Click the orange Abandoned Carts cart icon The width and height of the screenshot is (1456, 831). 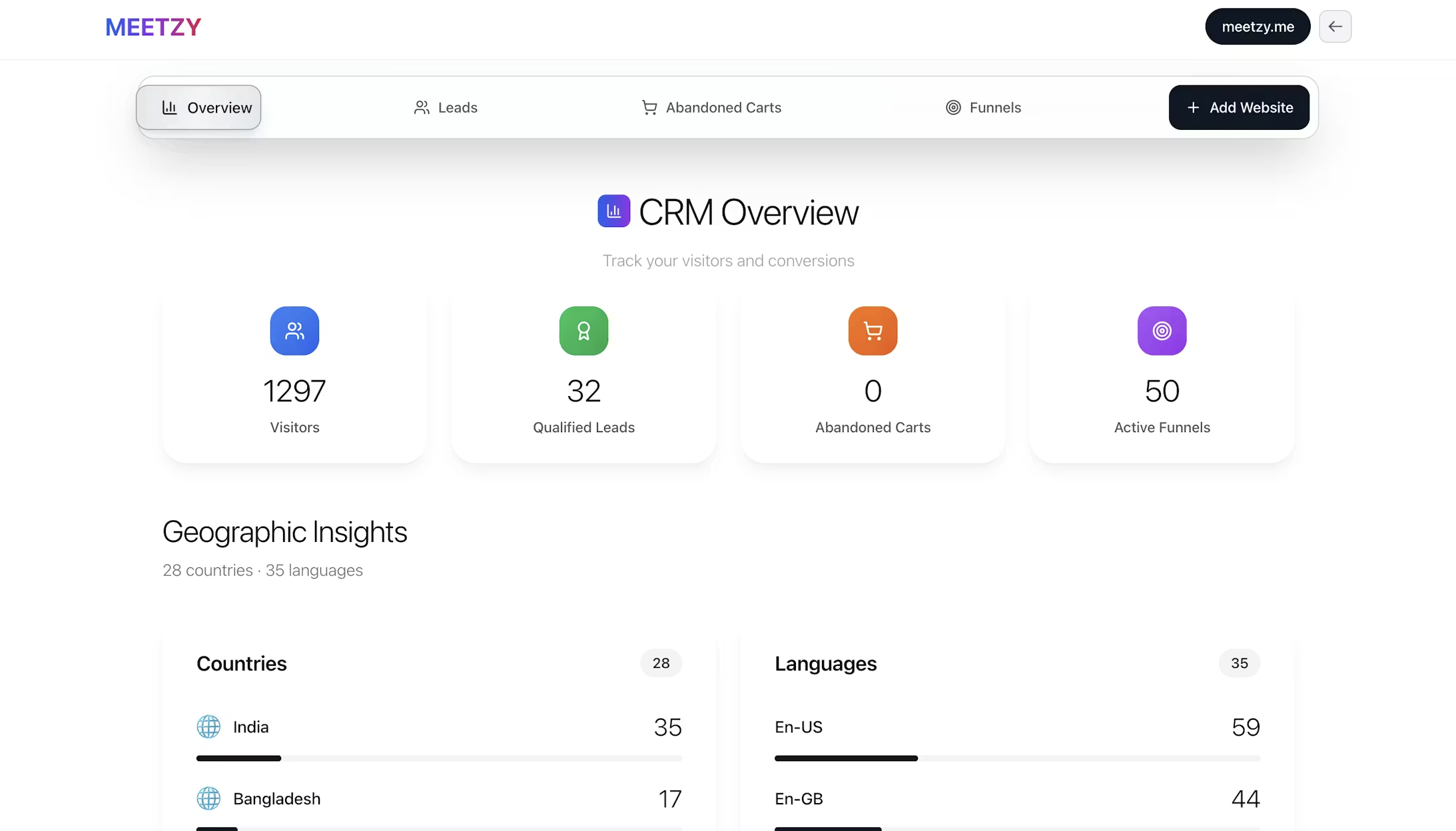pyautogui.click(x=873, y=330)
